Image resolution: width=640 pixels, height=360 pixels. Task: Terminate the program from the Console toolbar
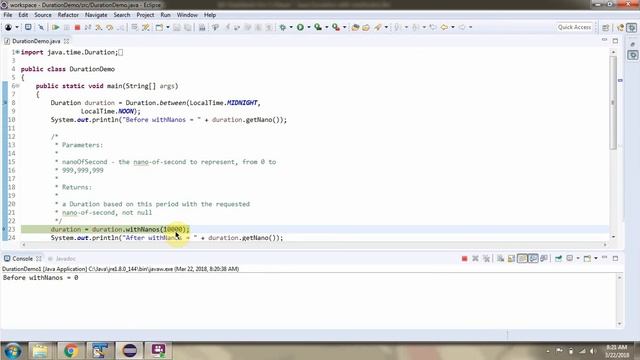coord(464,258)
